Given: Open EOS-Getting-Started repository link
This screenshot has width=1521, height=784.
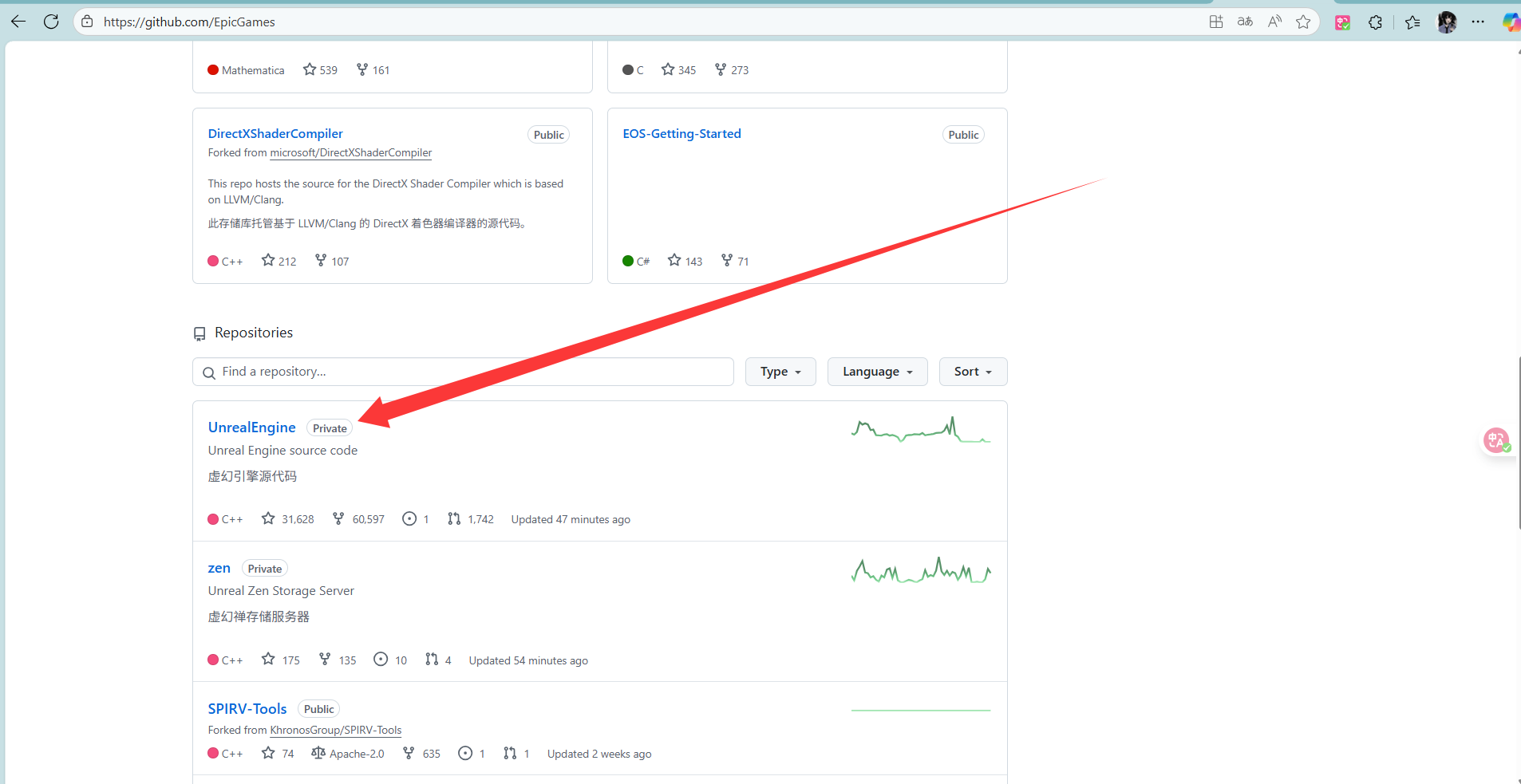Looking at the screenshot, I should [681, 133].
